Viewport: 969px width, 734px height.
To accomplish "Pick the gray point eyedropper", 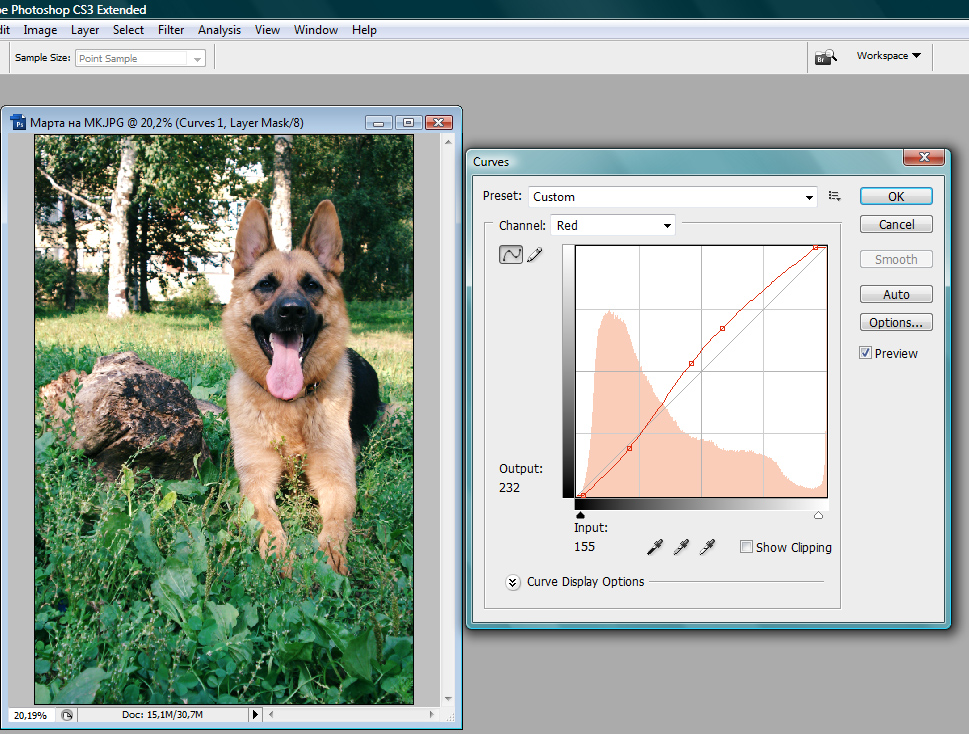I will 681,547.
